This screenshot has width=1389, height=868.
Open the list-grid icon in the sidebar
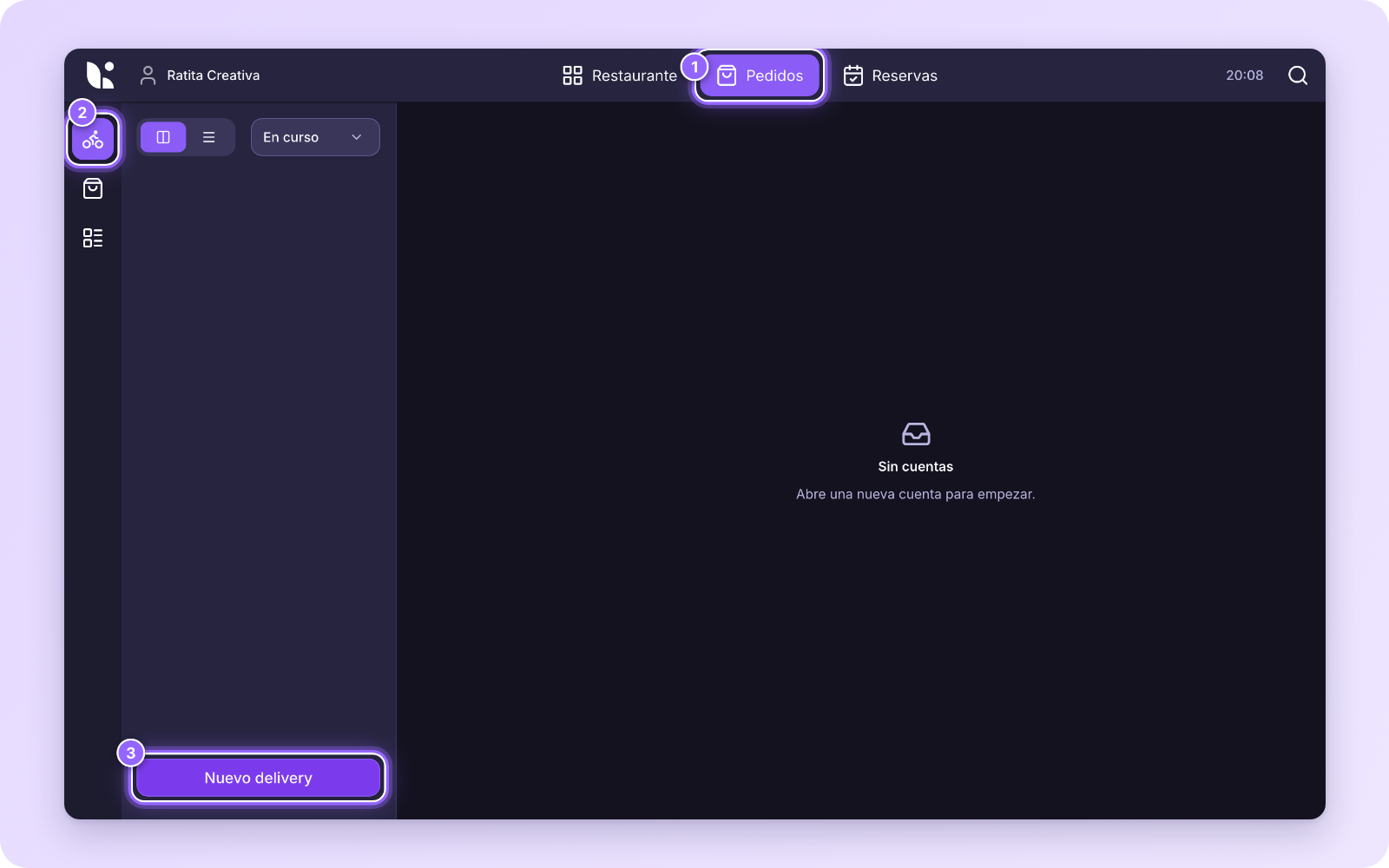[93, 238]
